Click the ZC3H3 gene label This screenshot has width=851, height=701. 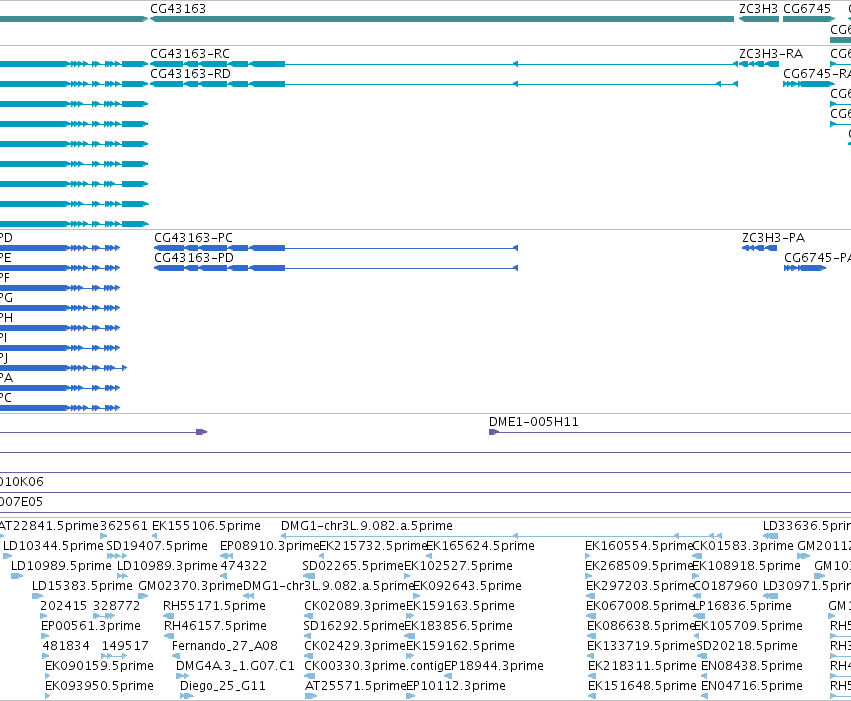[x=758, y=9]
